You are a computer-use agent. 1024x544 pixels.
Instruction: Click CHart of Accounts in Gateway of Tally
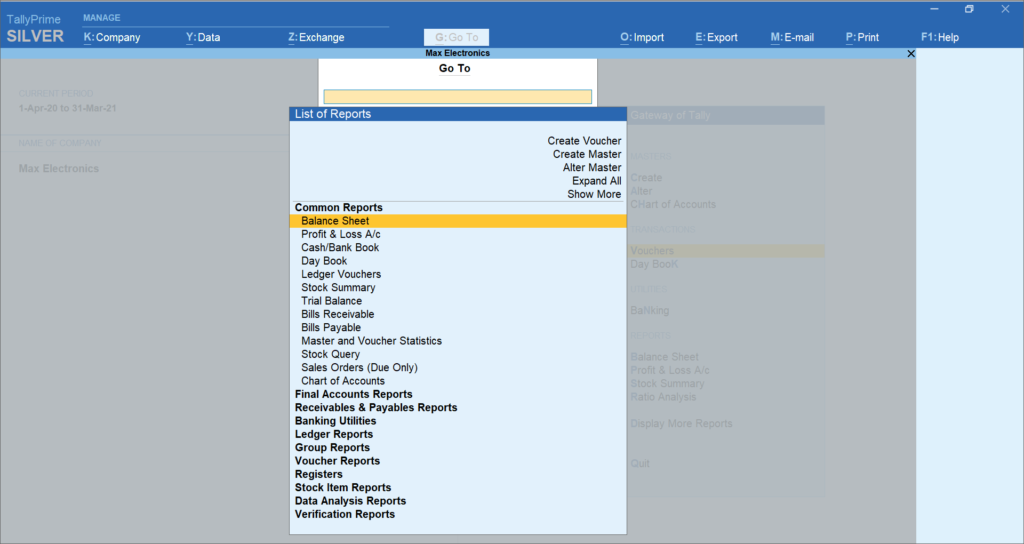[x=673, y=204]
